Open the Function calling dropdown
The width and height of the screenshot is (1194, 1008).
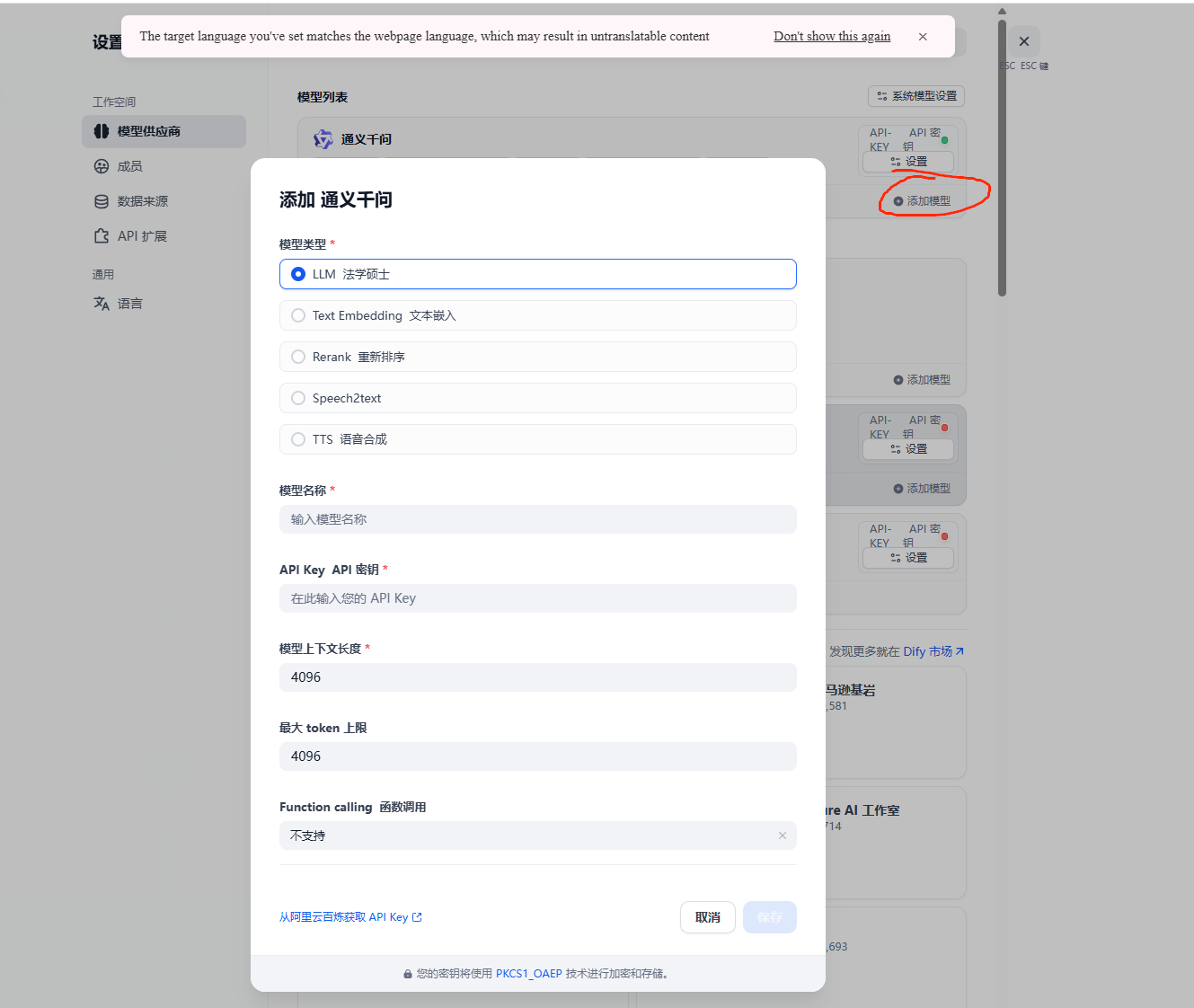click(x=537, y=836)
